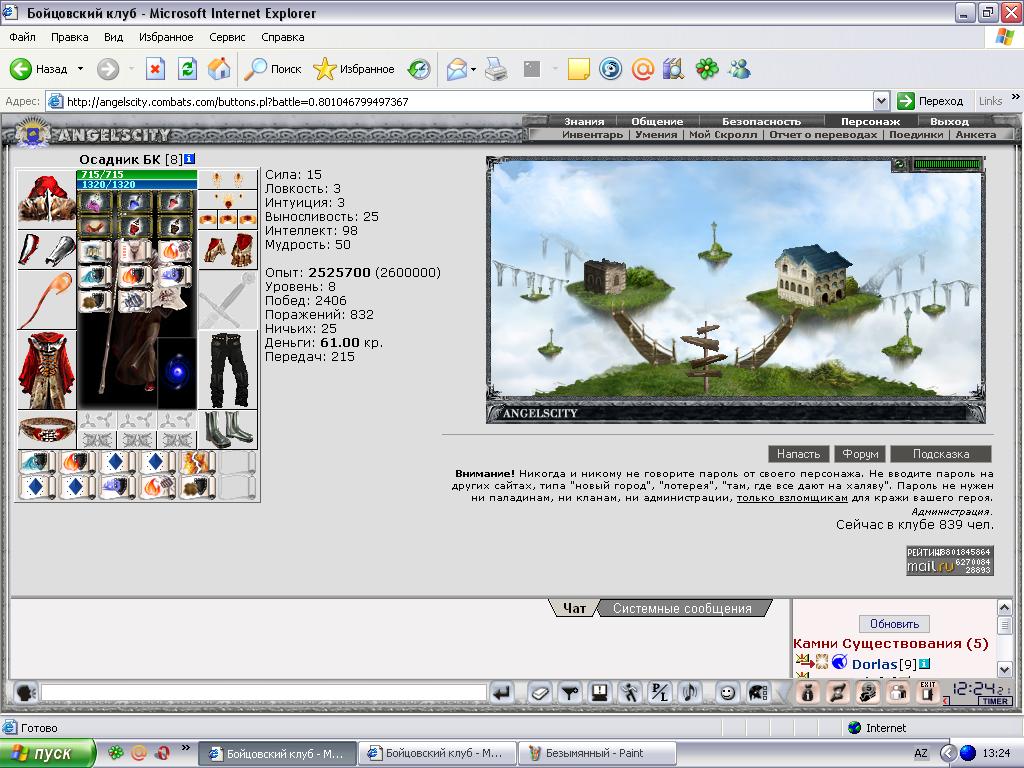
Task: Click the chat message input field
Action: tap(263, 692)
